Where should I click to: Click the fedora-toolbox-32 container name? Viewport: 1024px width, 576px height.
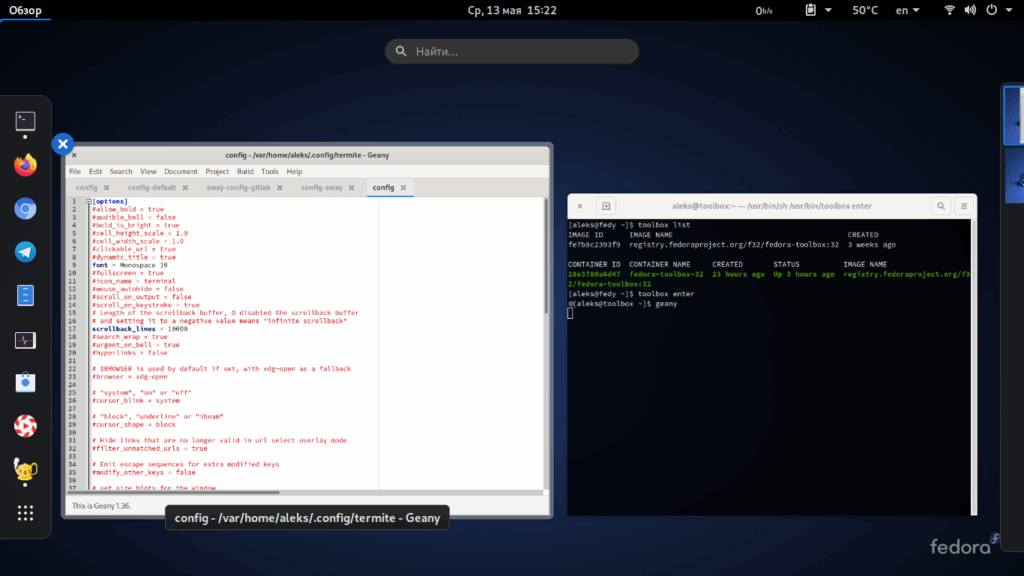666,274
